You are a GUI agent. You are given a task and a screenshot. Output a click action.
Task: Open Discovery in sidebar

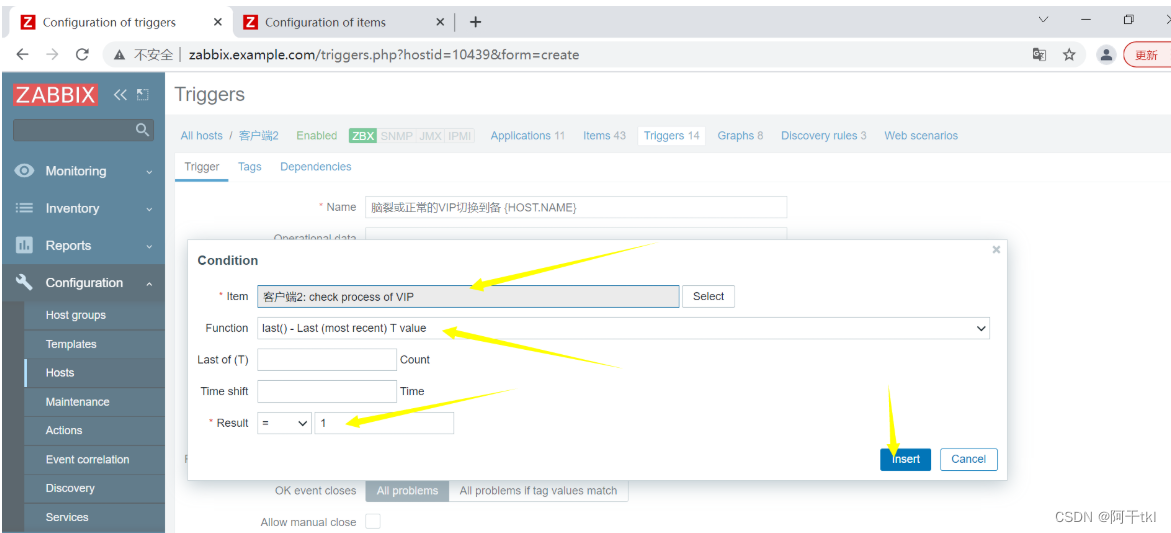69,488
